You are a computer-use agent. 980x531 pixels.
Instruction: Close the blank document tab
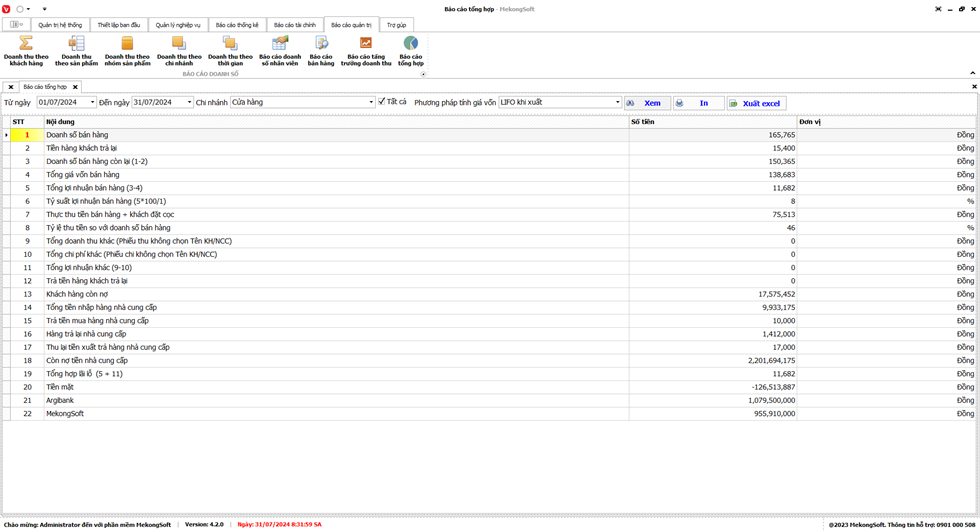[x=11, y=87]
